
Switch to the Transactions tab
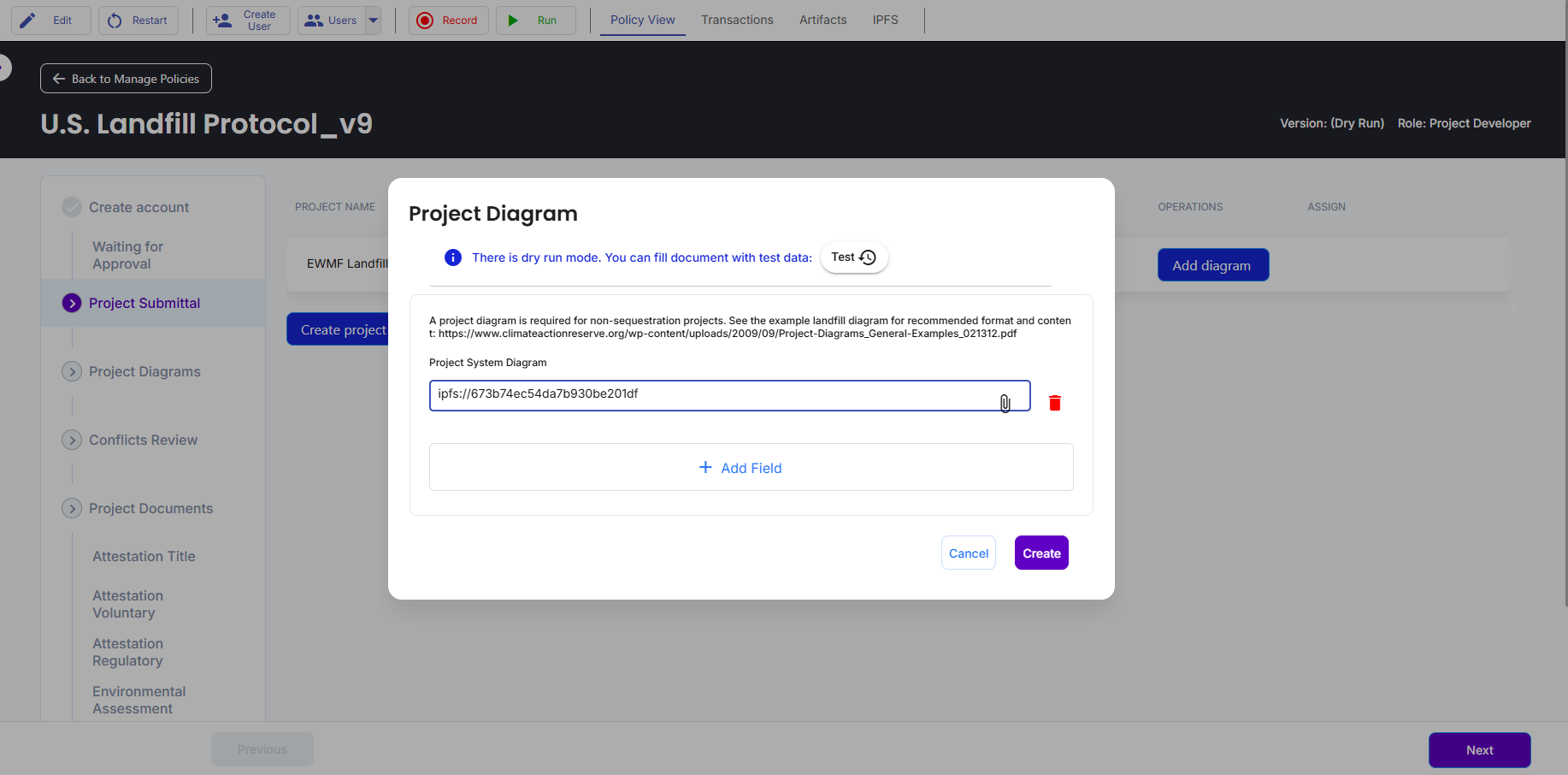(x=737, y=20)
